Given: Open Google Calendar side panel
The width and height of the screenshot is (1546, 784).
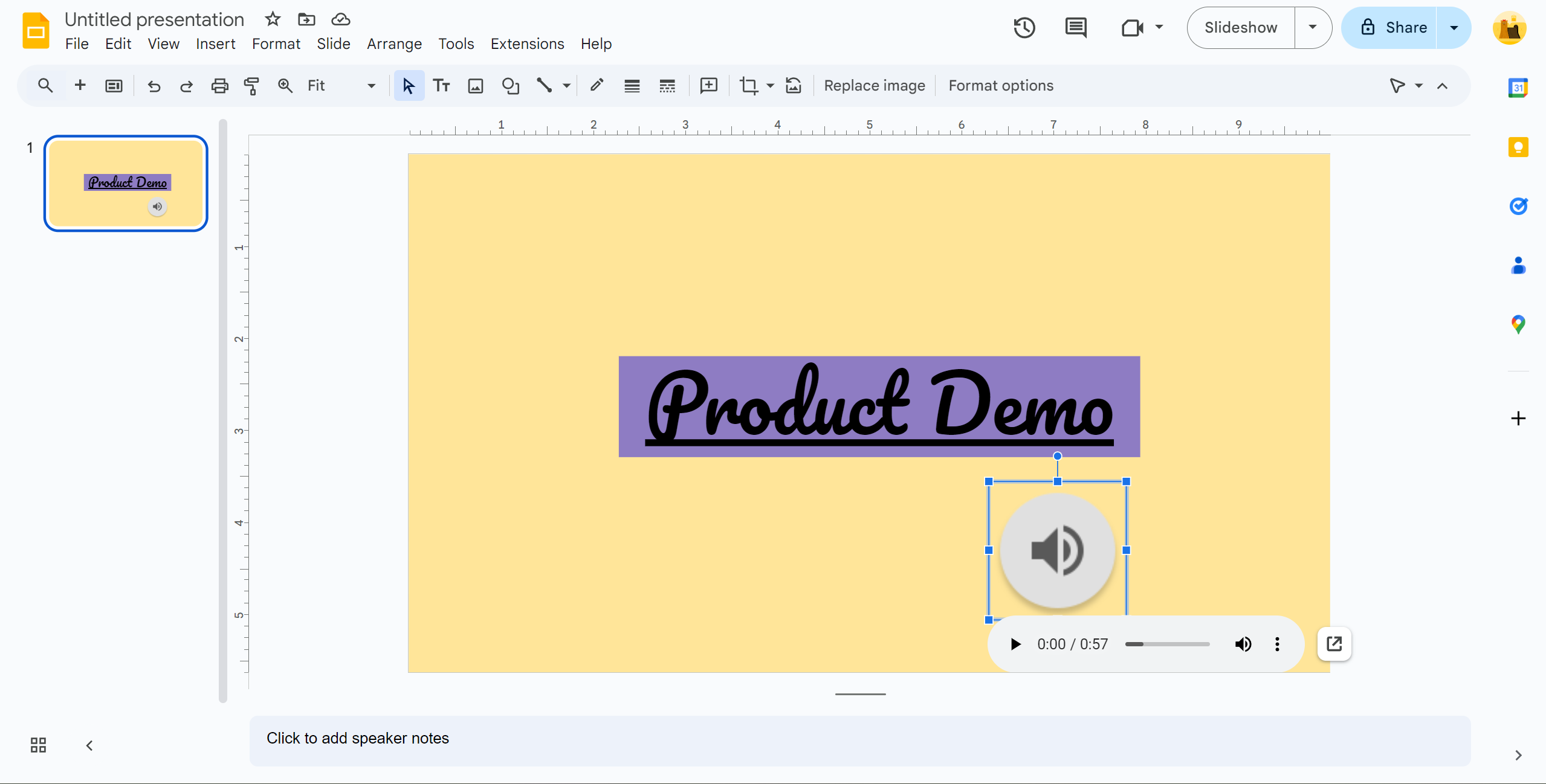Looking at the screenshot, I should click(x=1518, y=88).
